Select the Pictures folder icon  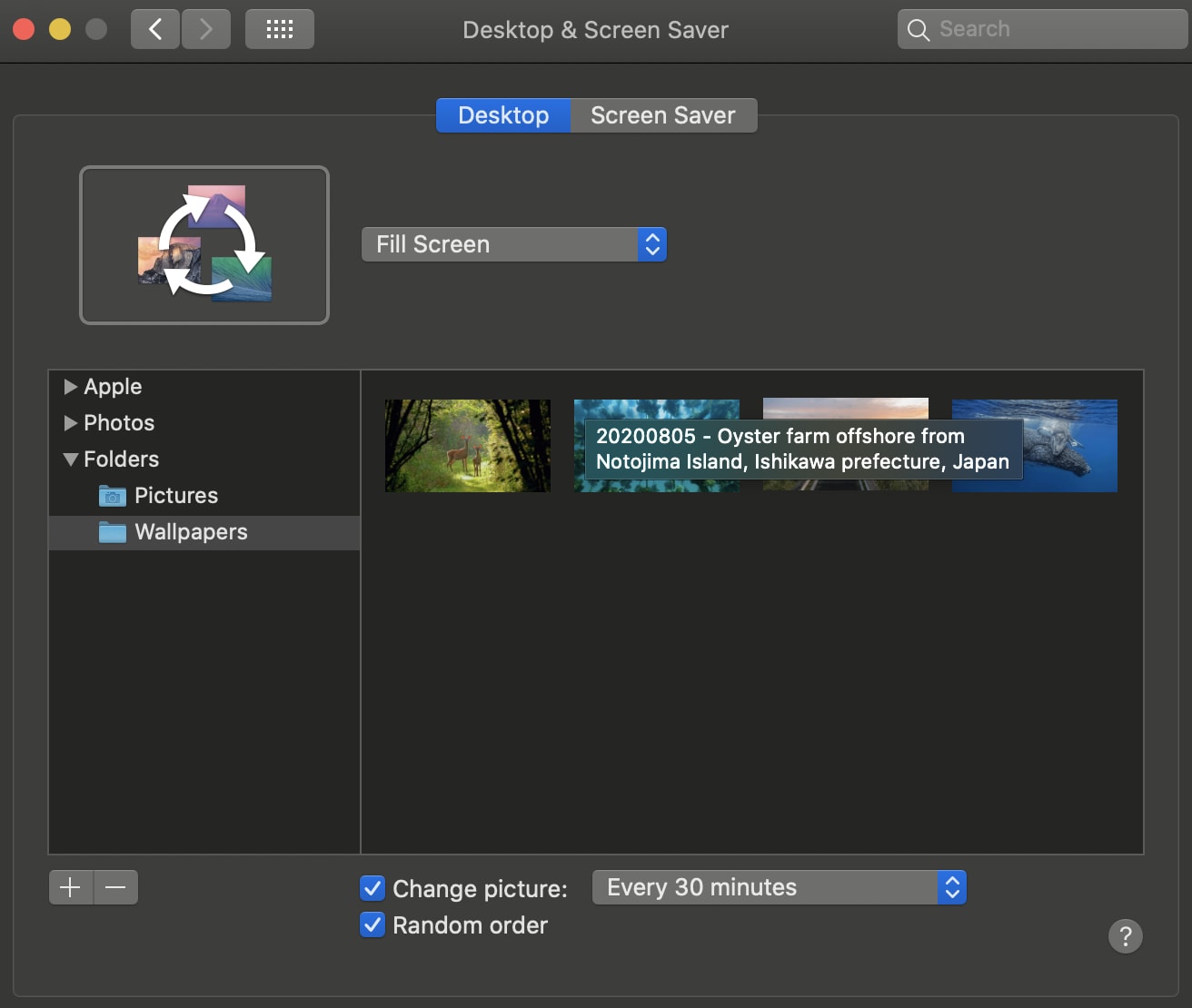(x=113, y=496)
